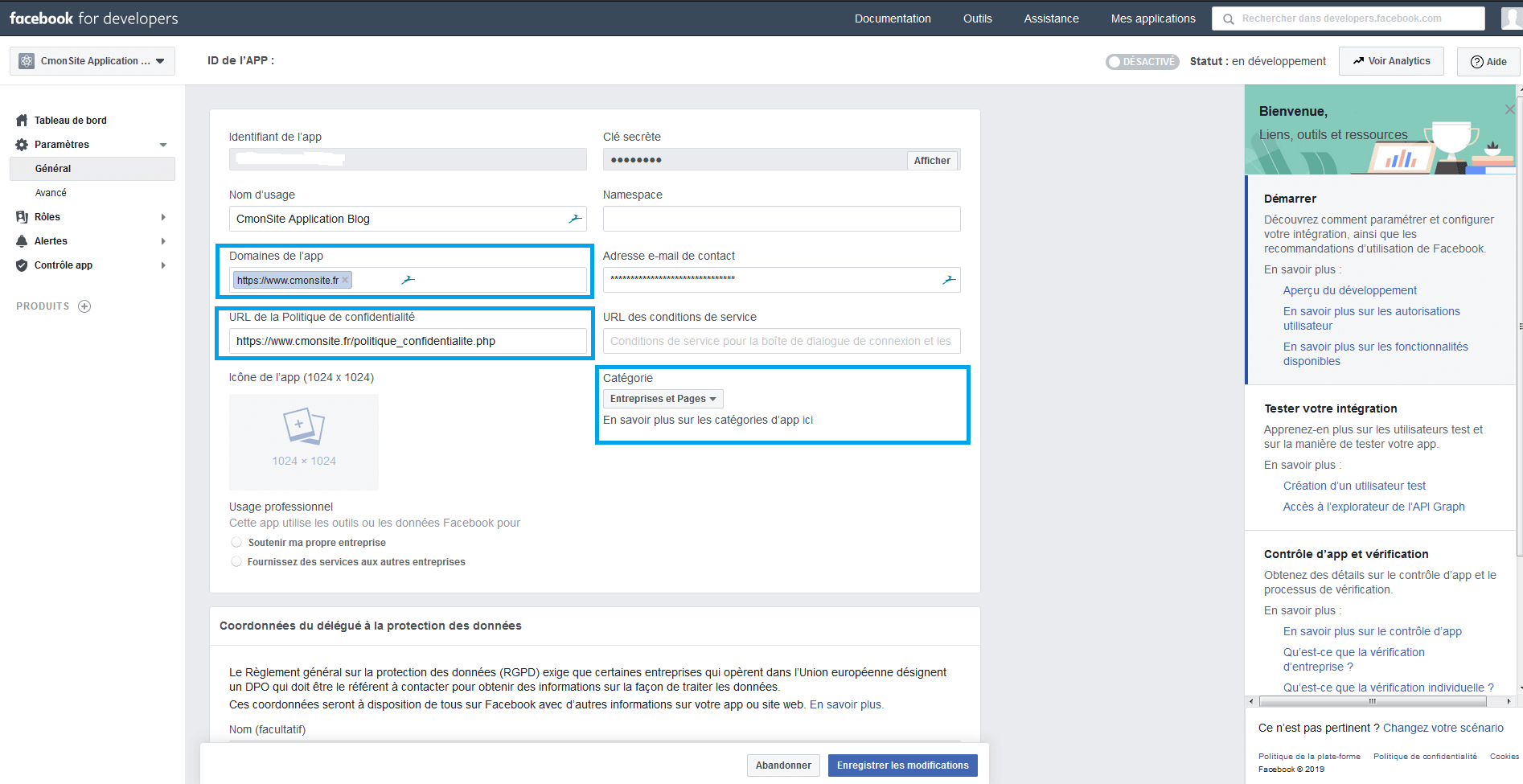Click Changez votre scénario link

tap(1443, 728)
